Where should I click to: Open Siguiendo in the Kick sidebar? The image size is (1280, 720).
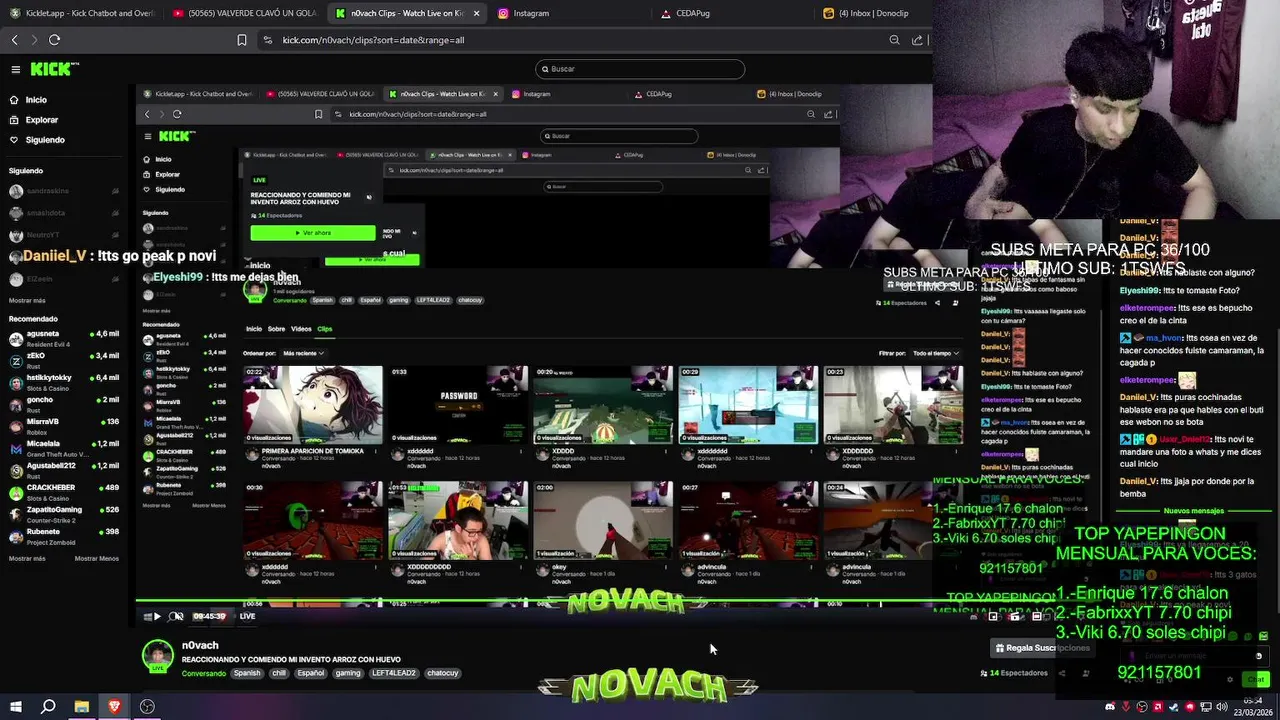(x=45, y=140)
